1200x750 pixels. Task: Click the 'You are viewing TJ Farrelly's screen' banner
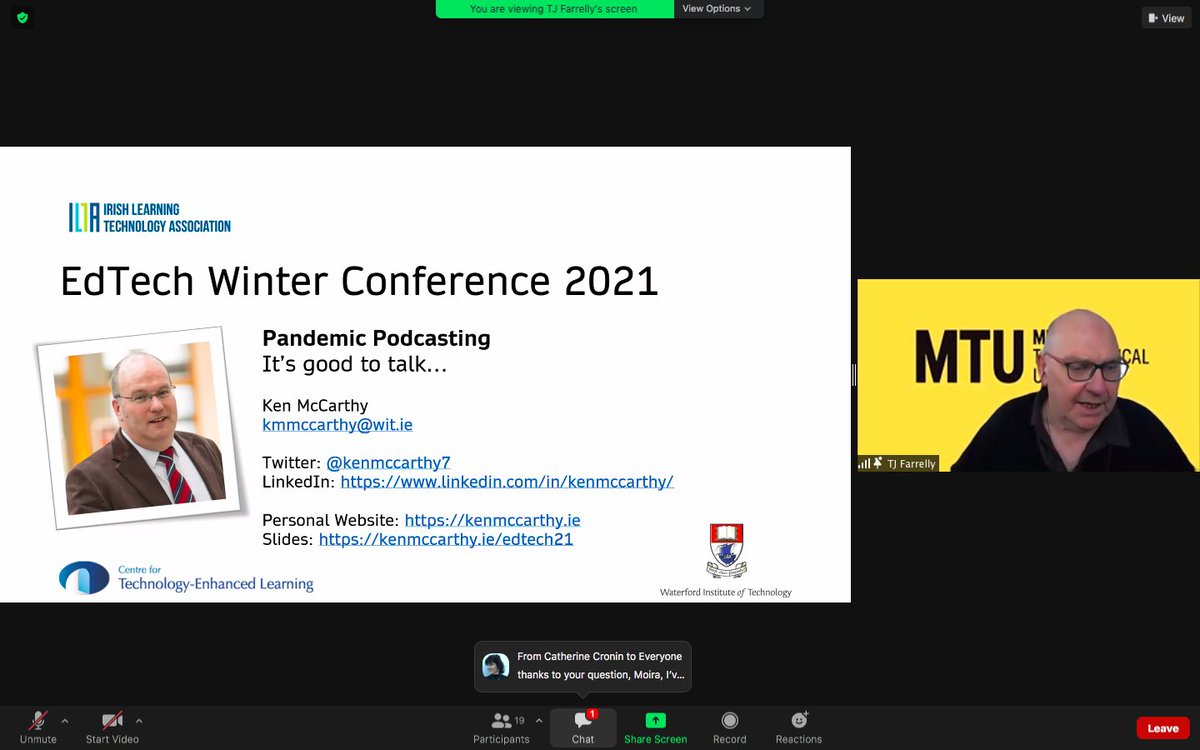point(554,9)
